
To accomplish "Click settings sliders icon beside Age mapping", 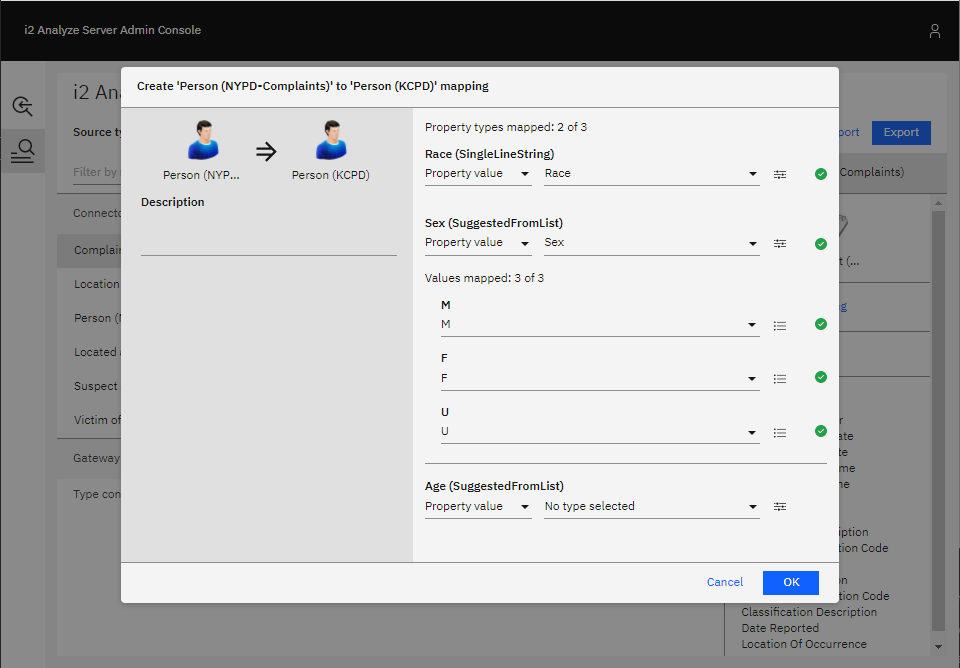I will pos(780,507).
